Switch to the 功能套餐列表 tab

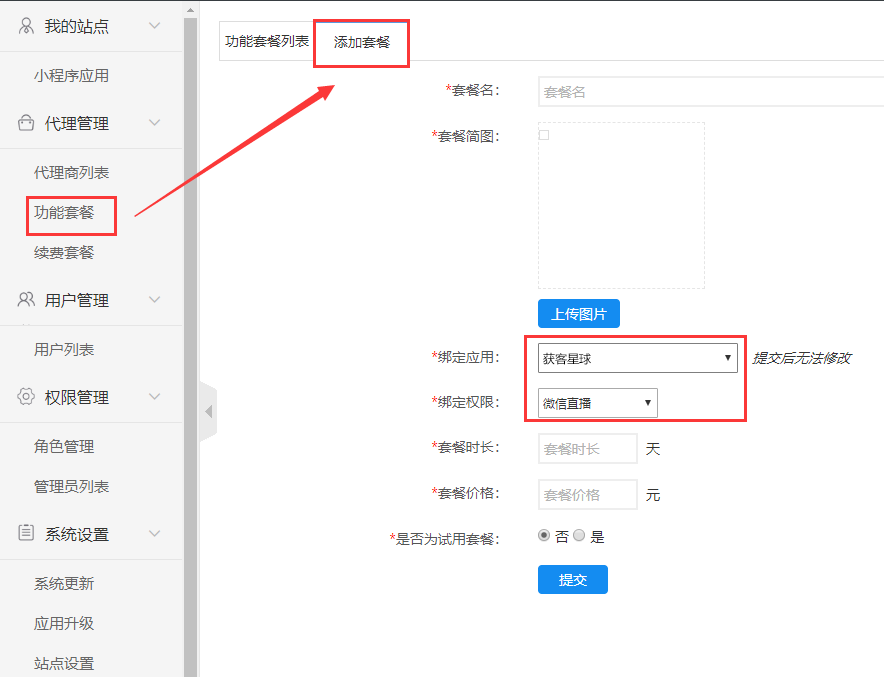pyautogui.click(x=267, y=42)
